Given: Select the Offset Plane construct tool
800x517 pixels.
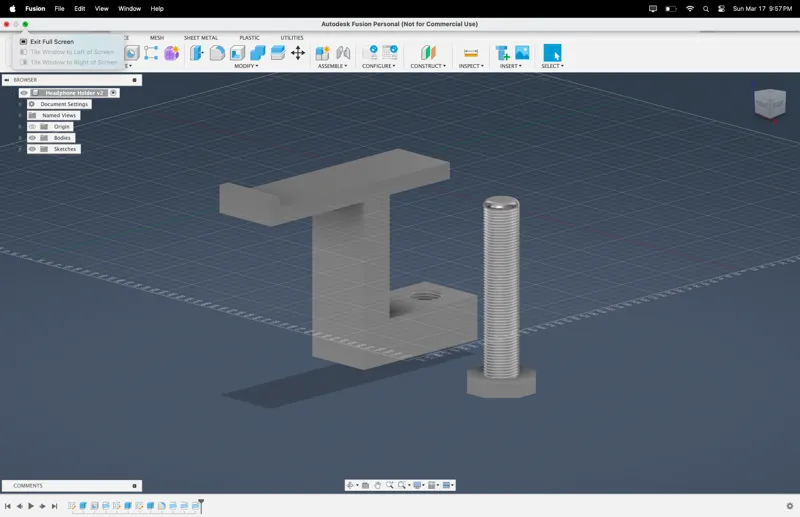Looking at the screenshot, I should pyautogui.click(x=428, y=53).
